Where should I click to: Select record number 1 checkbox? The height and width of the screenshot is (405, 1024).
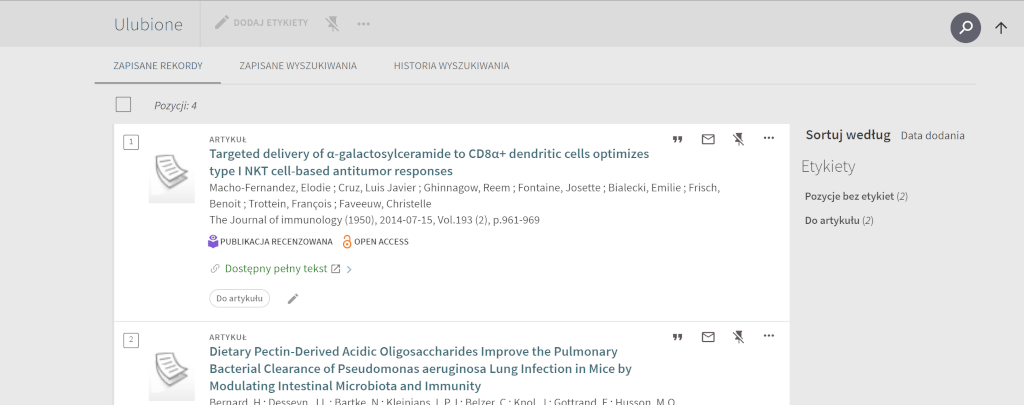(x=131, y=142)
